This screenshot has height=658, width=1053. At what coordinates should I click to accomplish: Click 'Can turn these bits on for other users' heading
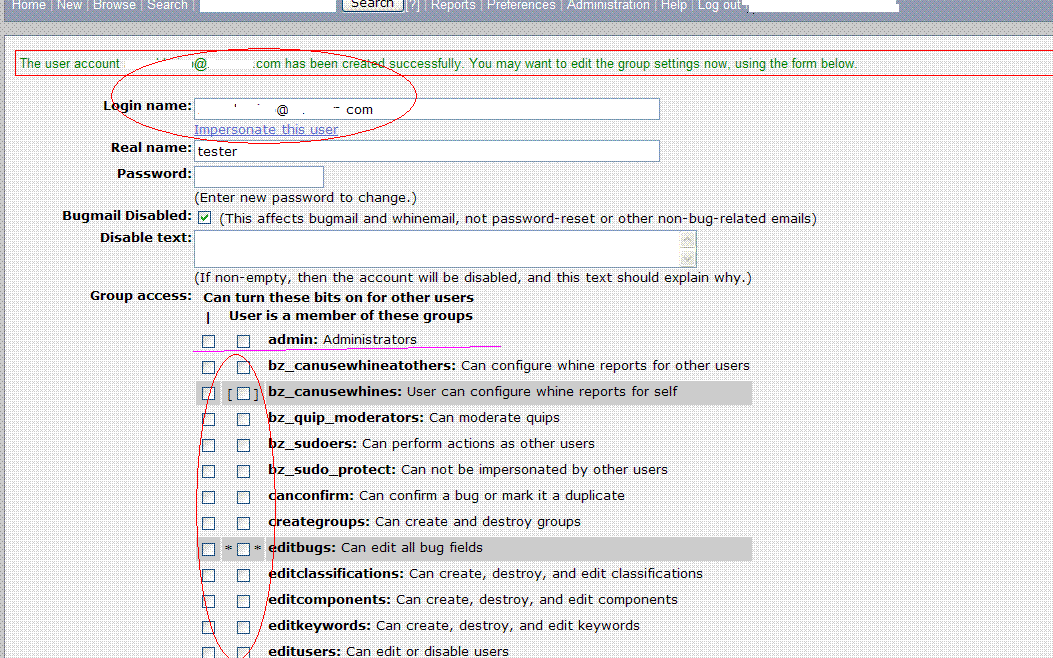(x=338, y=297)
